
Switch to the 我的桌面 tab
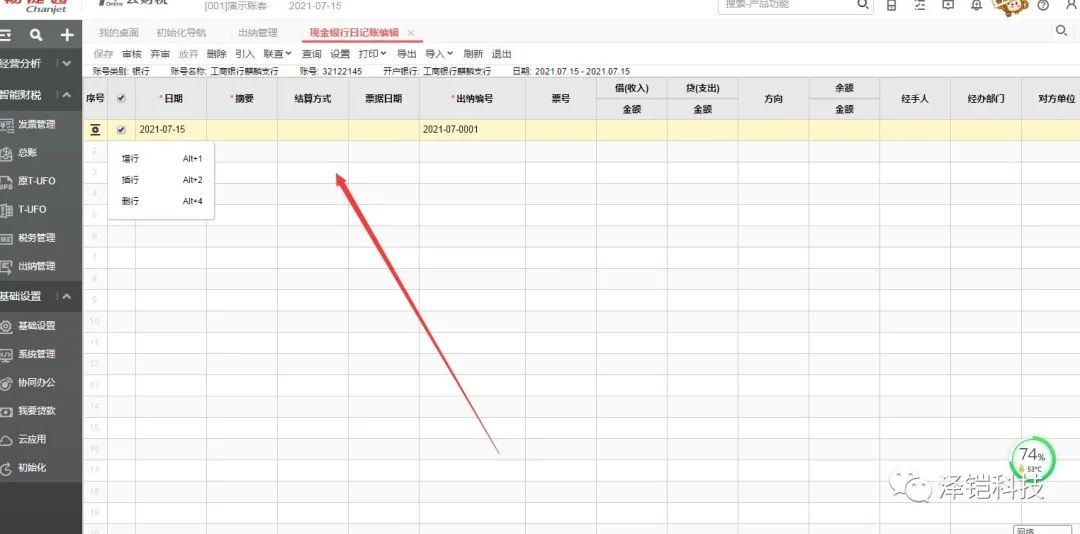[x=118, y=32]
